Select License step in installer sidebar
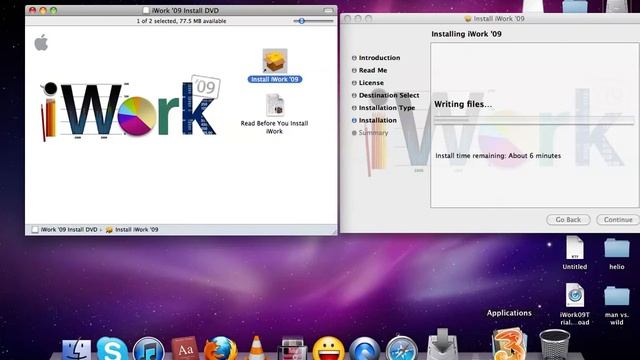The height and width of the screenshot is (360, 640). (x=368, y=83)
